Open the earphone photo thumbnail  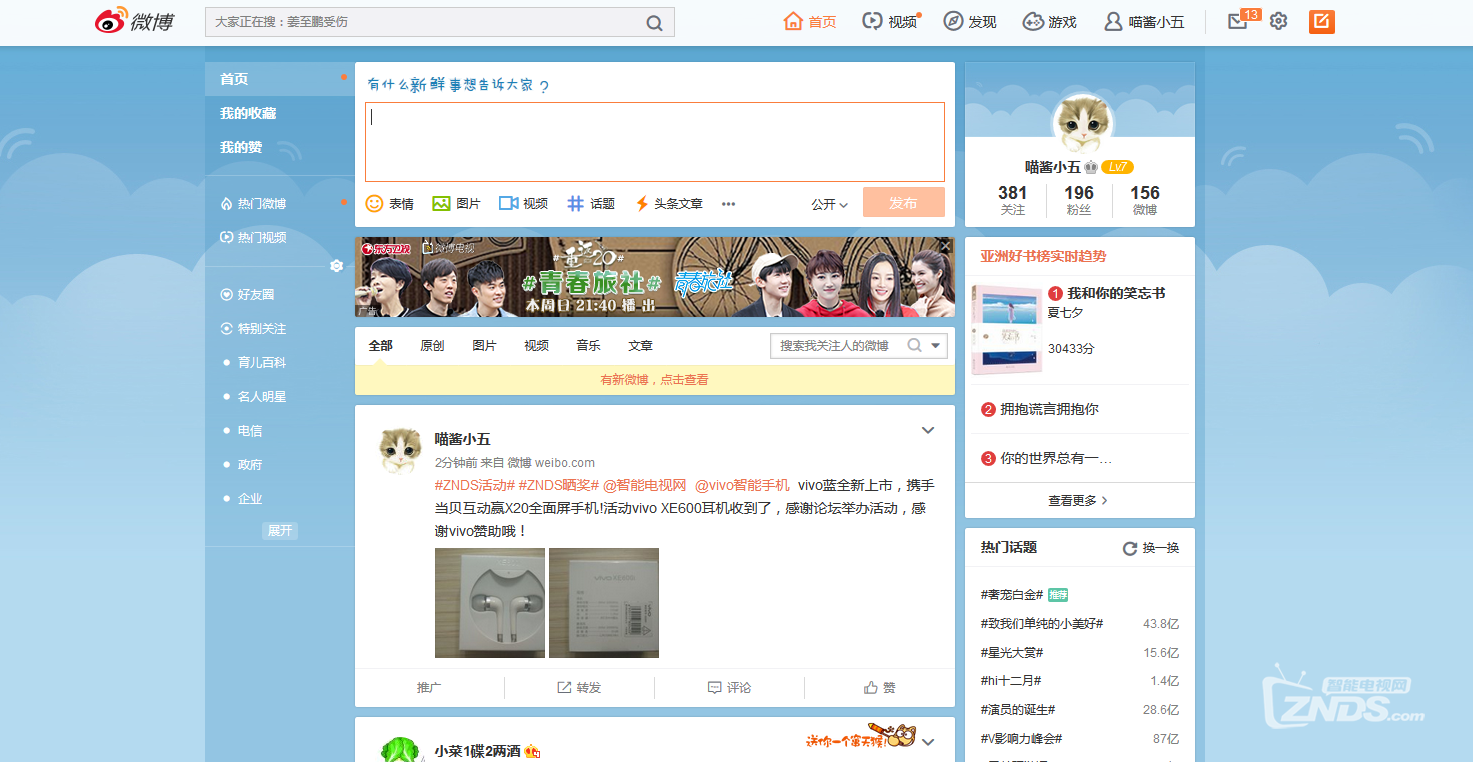click(x=490, y=603)
